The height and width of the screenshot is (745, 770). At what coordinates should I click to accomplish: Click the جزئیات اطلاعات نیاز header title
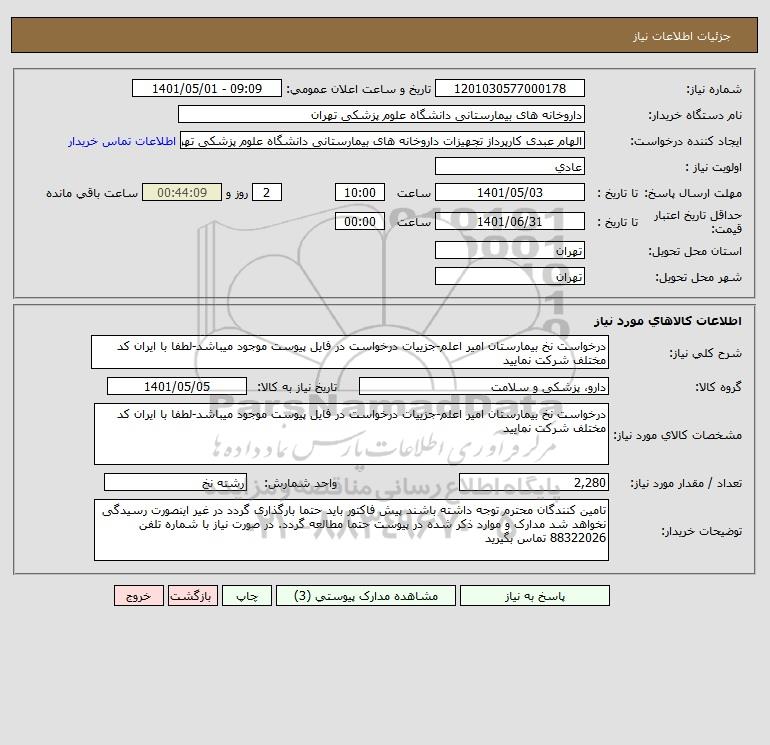tap(682, 36)
